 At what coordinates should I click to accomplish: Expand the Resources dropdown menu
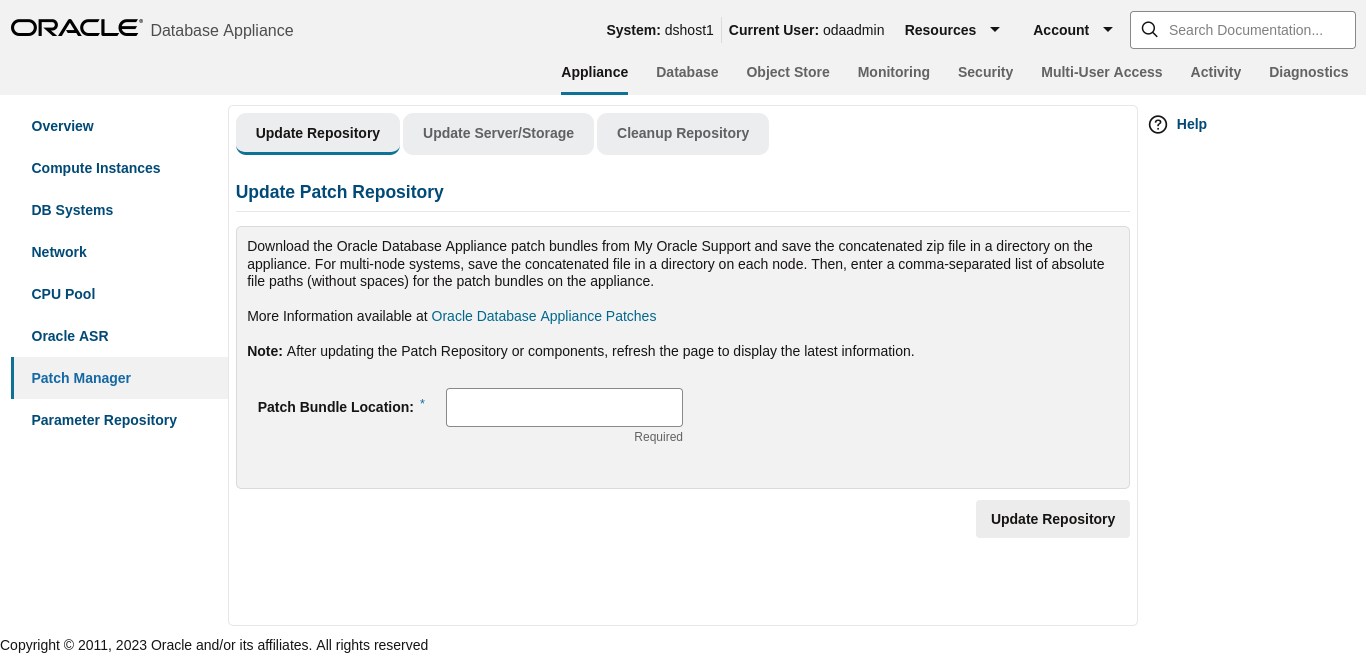point(952,30)
